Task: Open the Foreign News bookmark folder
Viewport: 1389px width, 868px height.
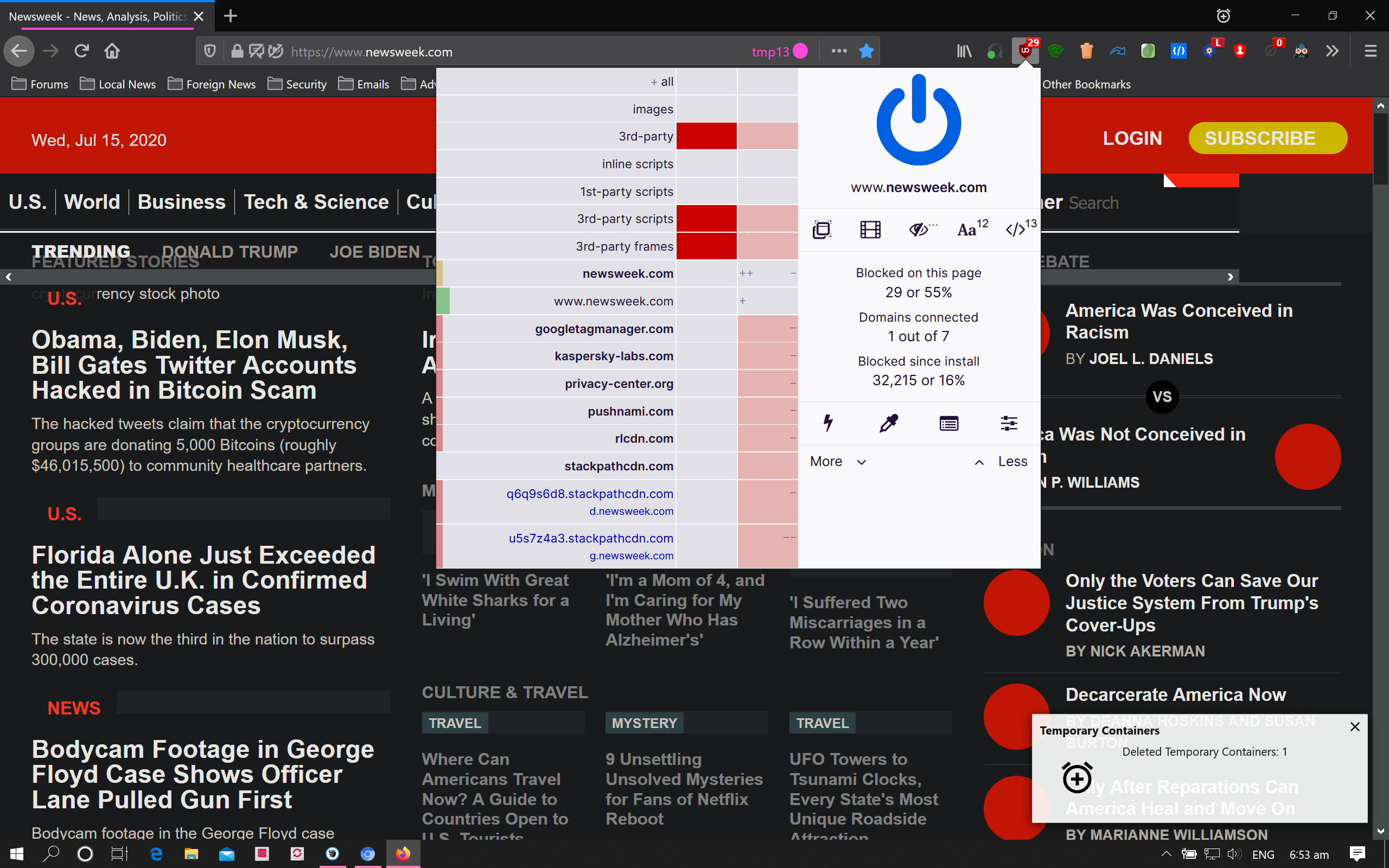Action: (212, 85)
